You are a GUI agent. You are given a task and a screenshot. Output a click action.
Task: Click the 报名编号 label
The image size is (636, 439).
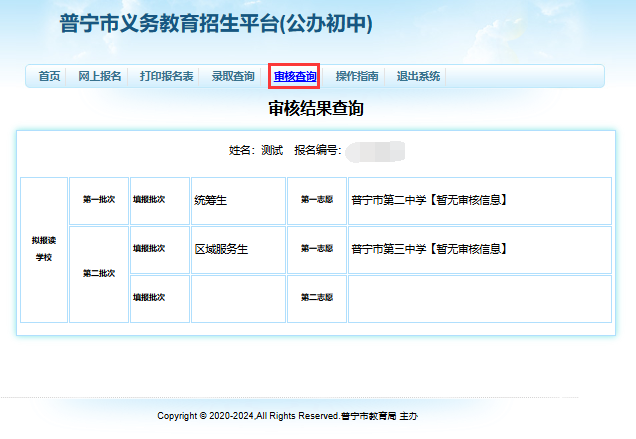click(318, 151)
